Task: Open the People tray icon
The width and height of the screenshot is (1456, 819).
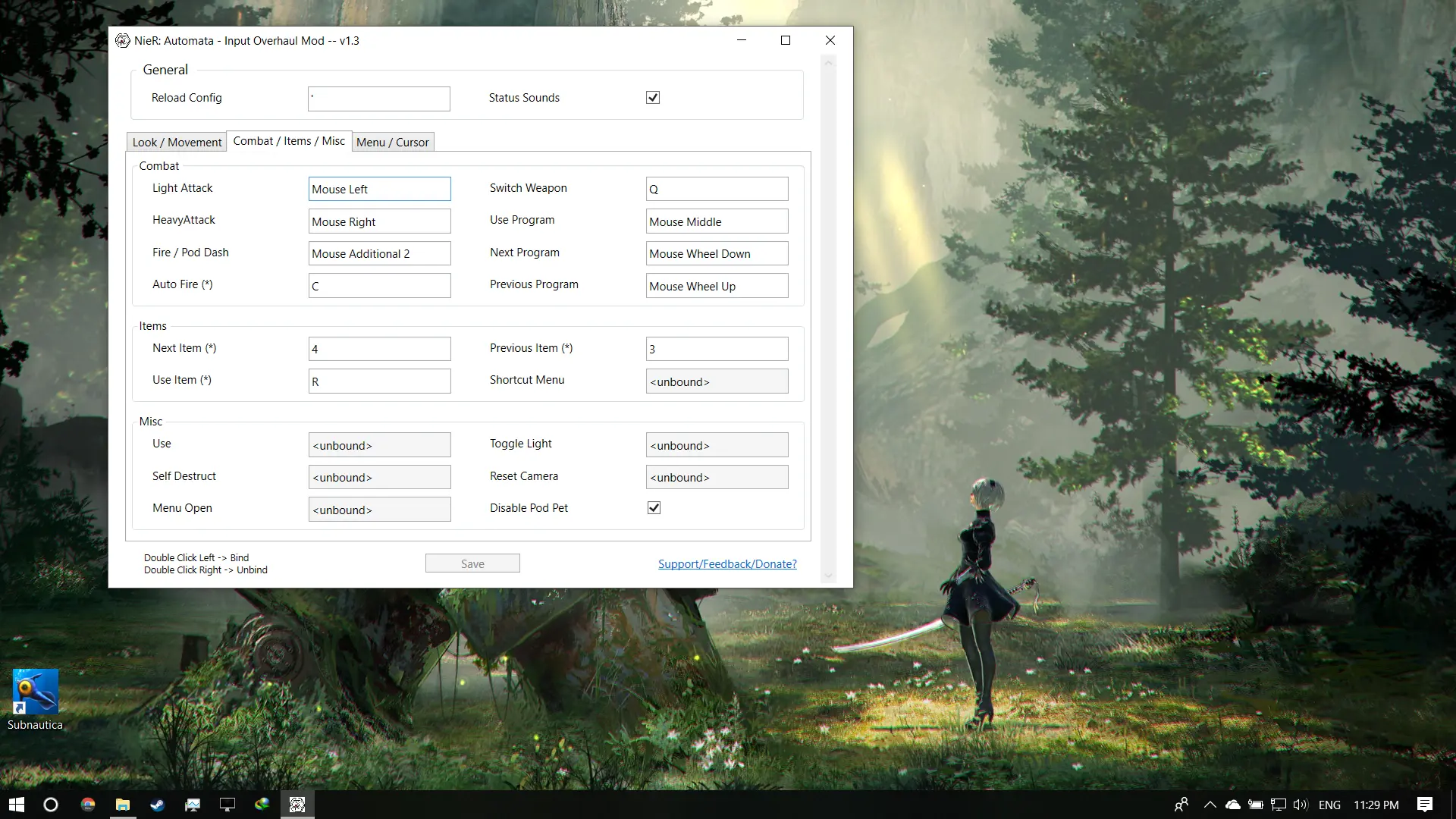Action: [1181, 805]
